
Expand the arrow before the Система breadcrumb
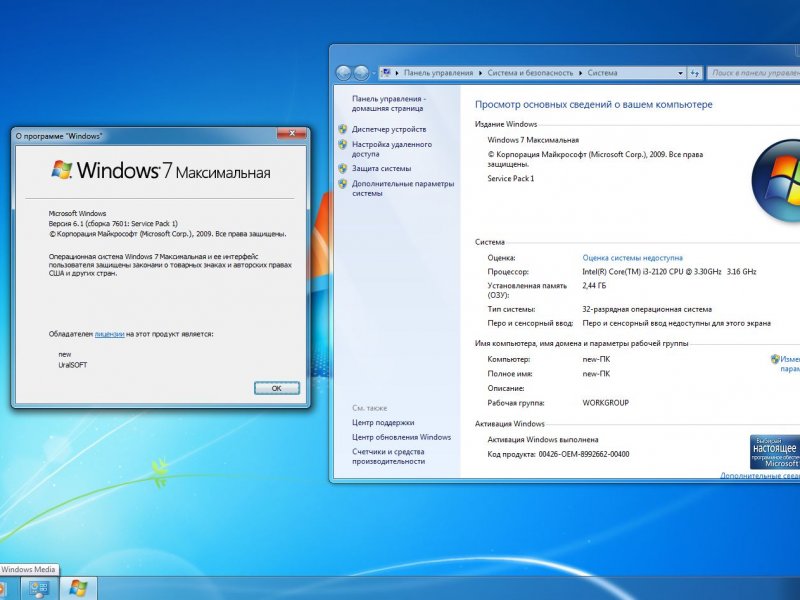coord(581,73)
